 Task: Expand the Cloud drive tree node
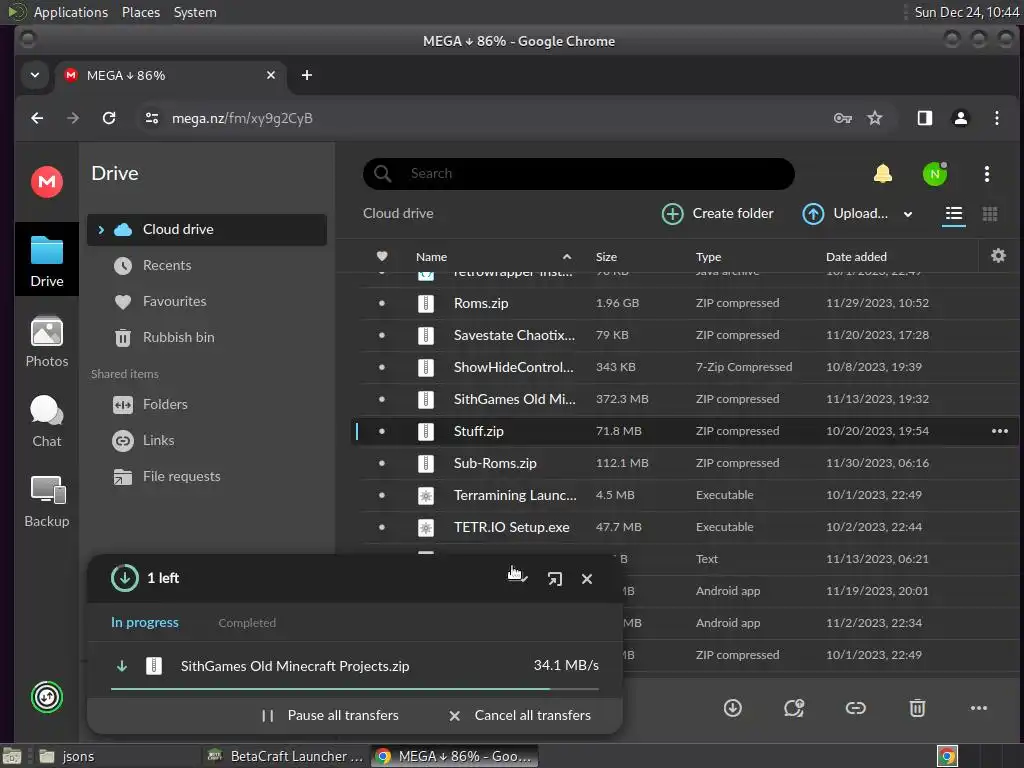coord(101,229)
